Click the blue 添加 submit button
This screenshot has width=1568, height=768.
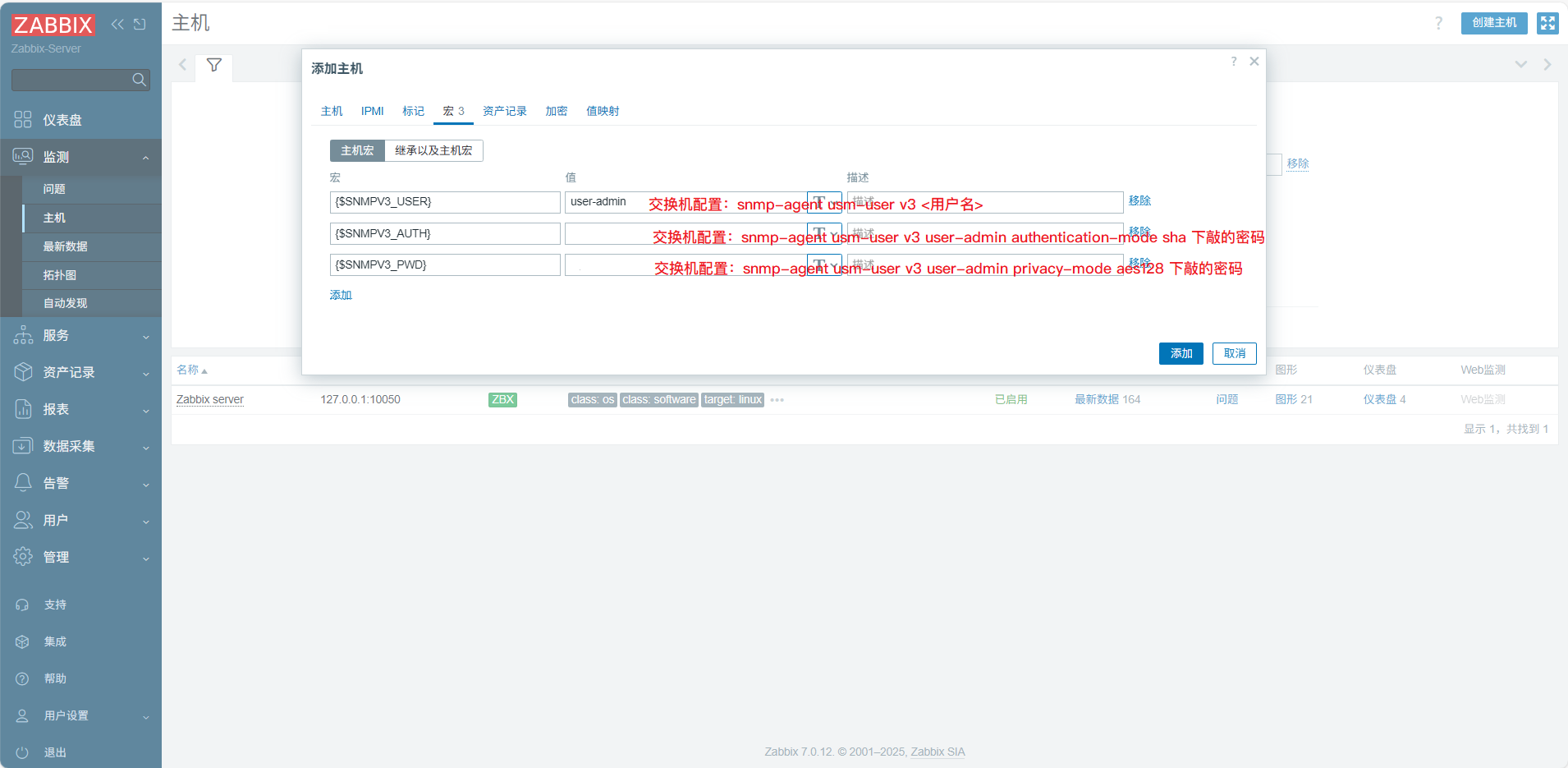pos(1181,353)
